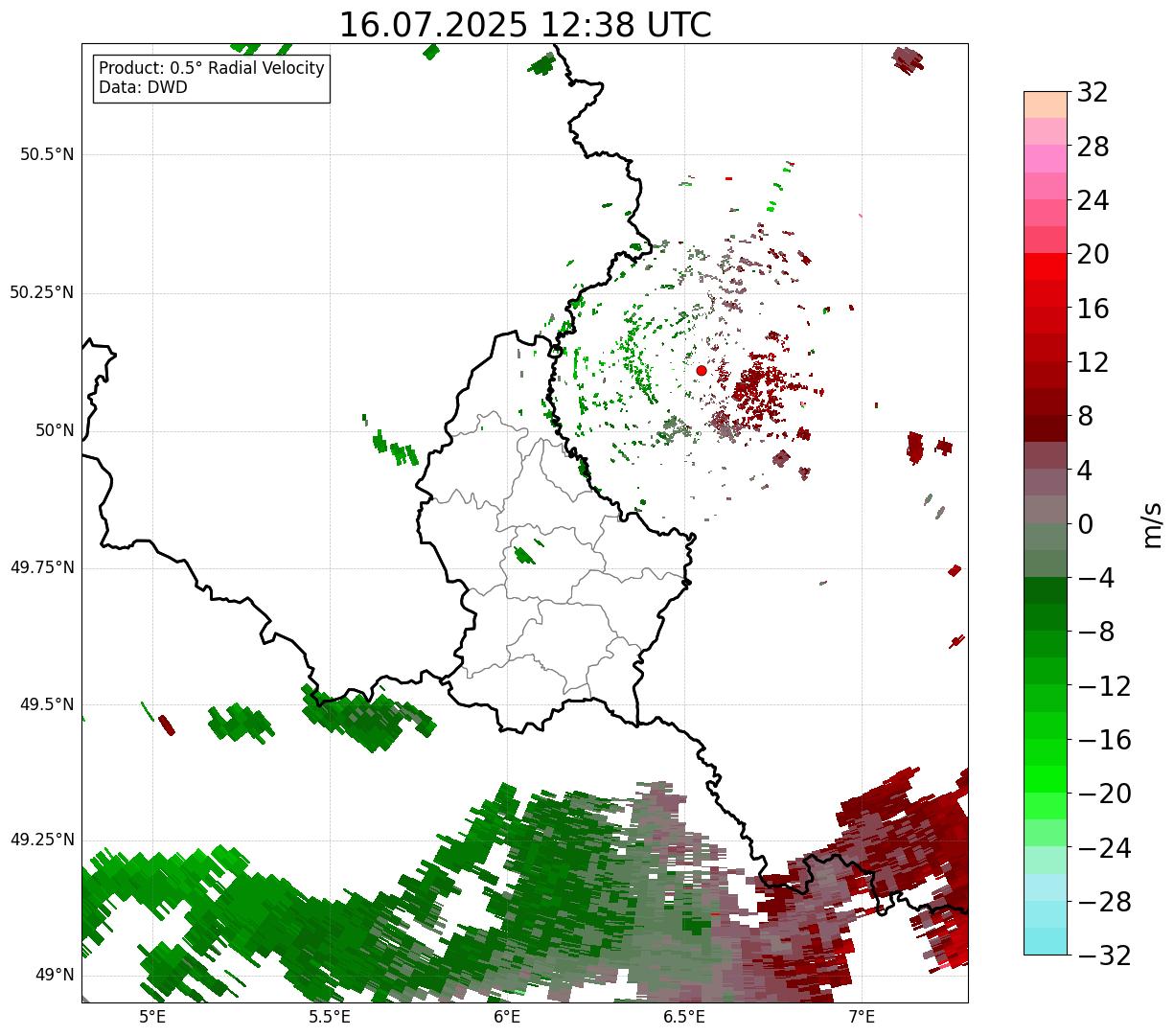This screenshot has width=1174, height=1036.
Task: Click the colorbar −24 tick label
Action: (x=1104, y=848)
